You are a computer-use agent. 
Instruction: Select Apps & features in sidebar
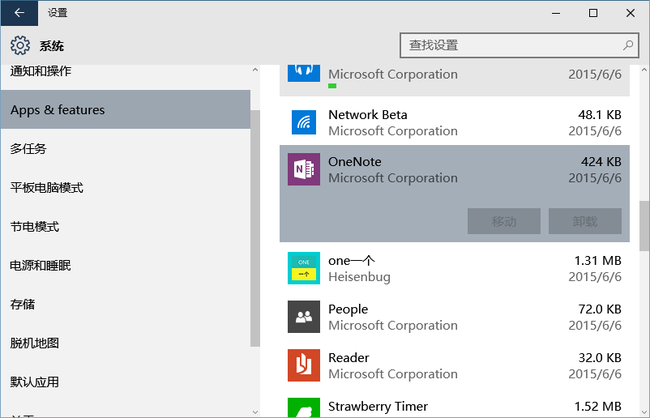coord(125,109)
